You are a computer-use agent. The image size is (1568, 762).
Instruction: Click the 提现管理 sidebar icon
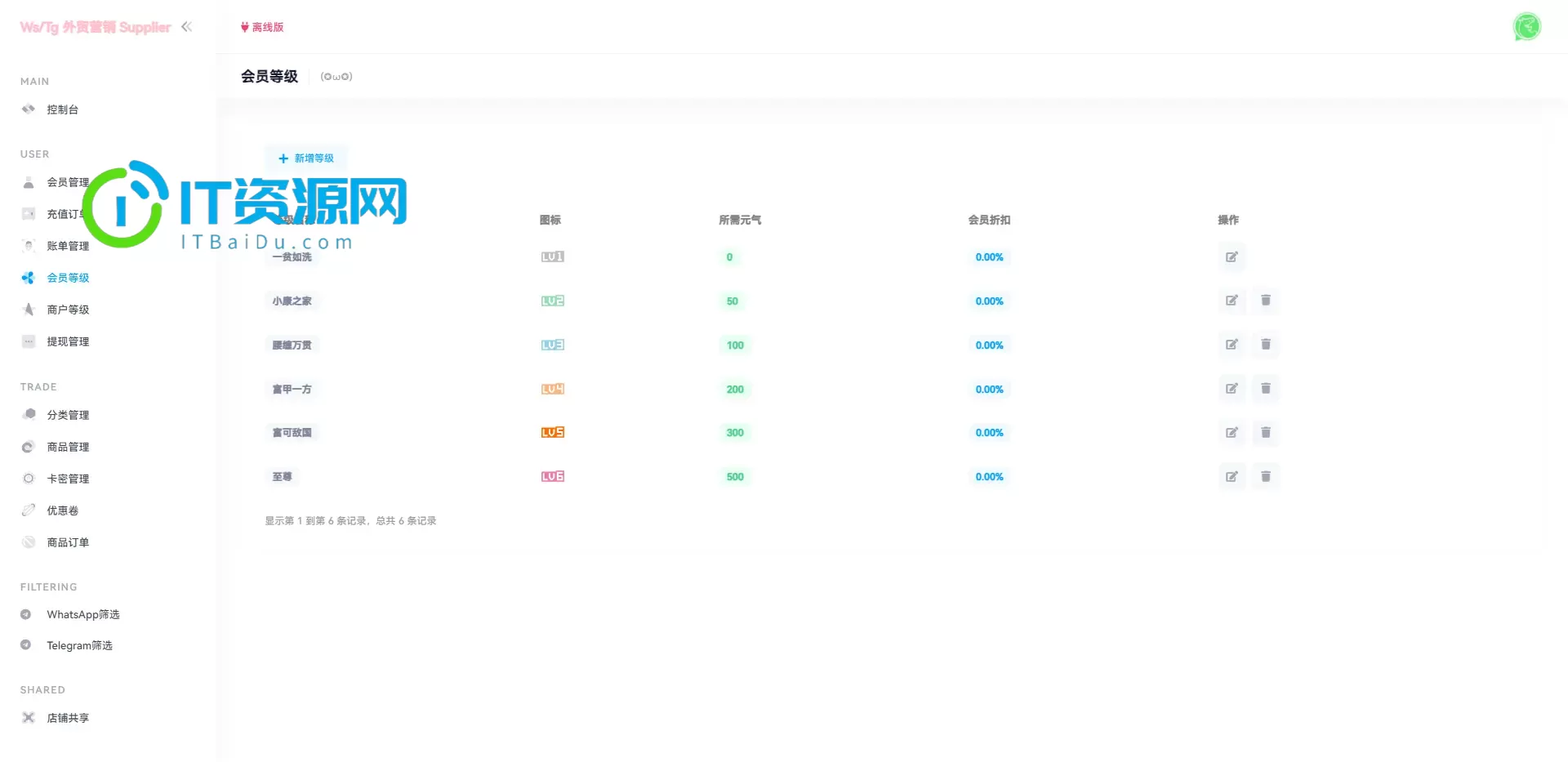click(x=29, y=341)
